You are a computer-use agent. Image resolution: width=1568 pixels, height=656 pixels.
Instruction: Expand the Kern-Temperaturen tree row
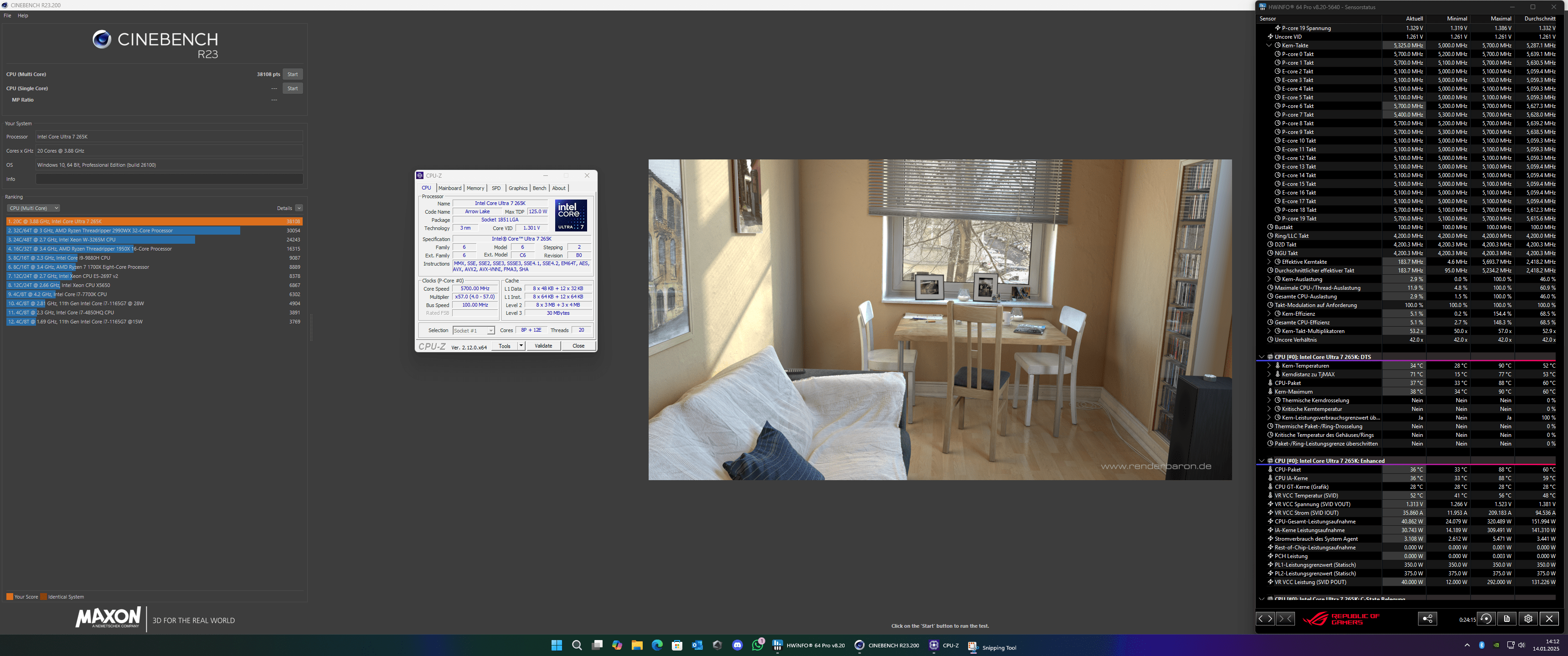pyautogui.click(x=1269, y=366)
